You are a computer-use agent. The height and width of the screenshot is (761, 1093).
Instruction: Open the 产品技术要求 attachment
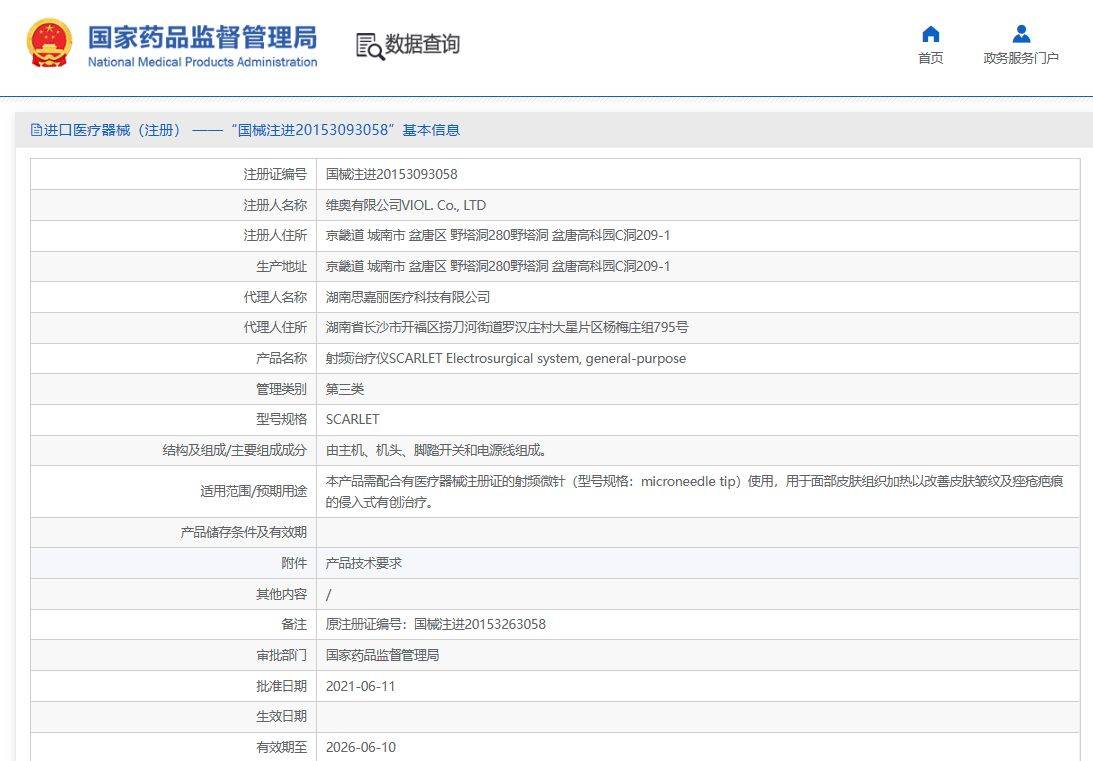coord(364,563)
